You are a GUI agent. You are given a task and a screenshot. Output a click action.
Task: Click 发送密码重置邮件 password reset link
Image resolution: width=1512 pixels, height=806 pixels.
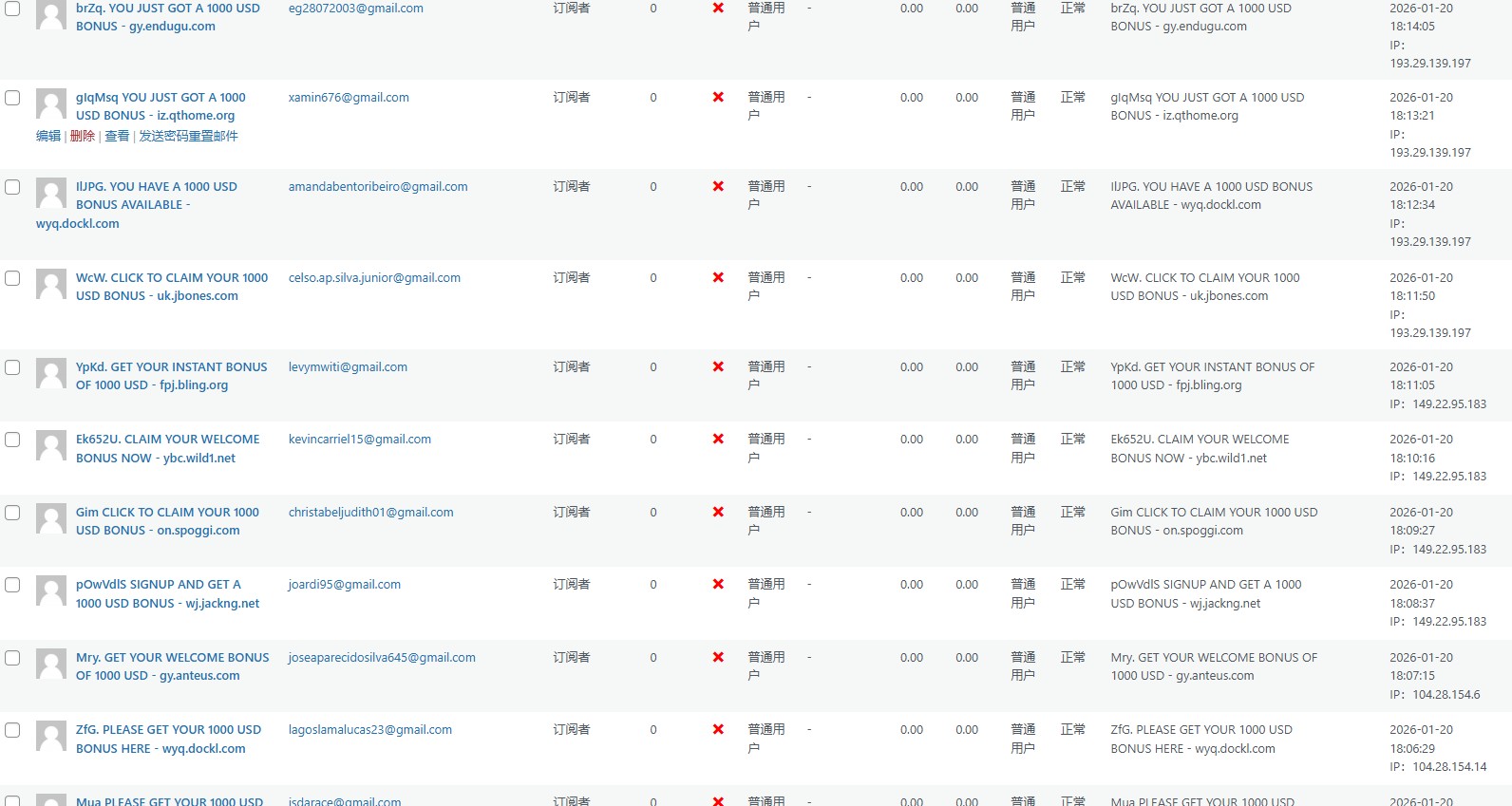(188, 136)
